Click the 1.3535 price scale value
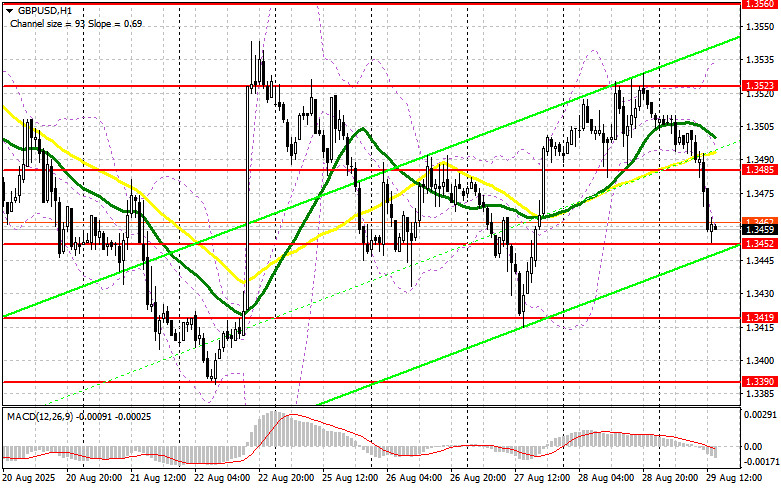Image resolution: width=781 pixels, height=489 pixels. click(x=761, y=60)
